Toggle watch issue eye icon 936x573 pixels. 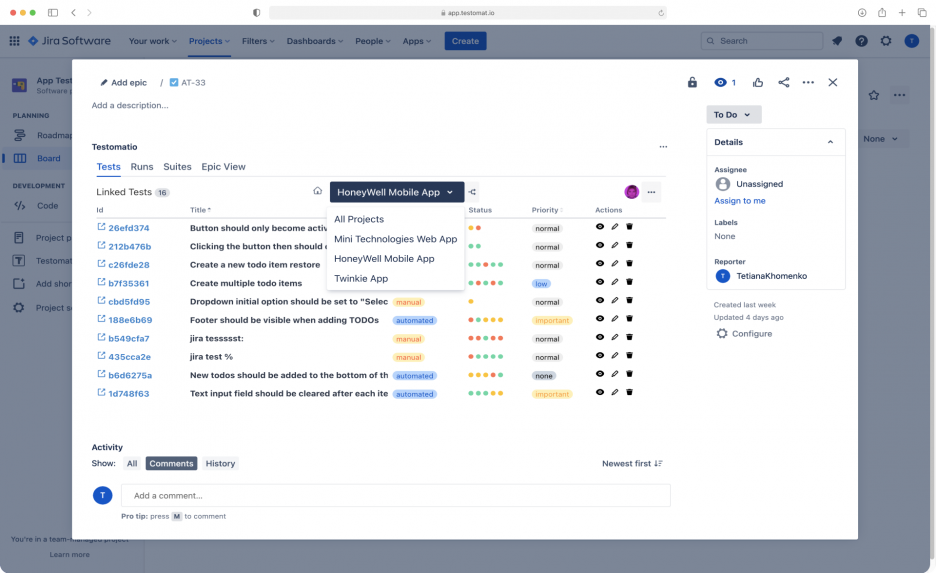[721, 82]
